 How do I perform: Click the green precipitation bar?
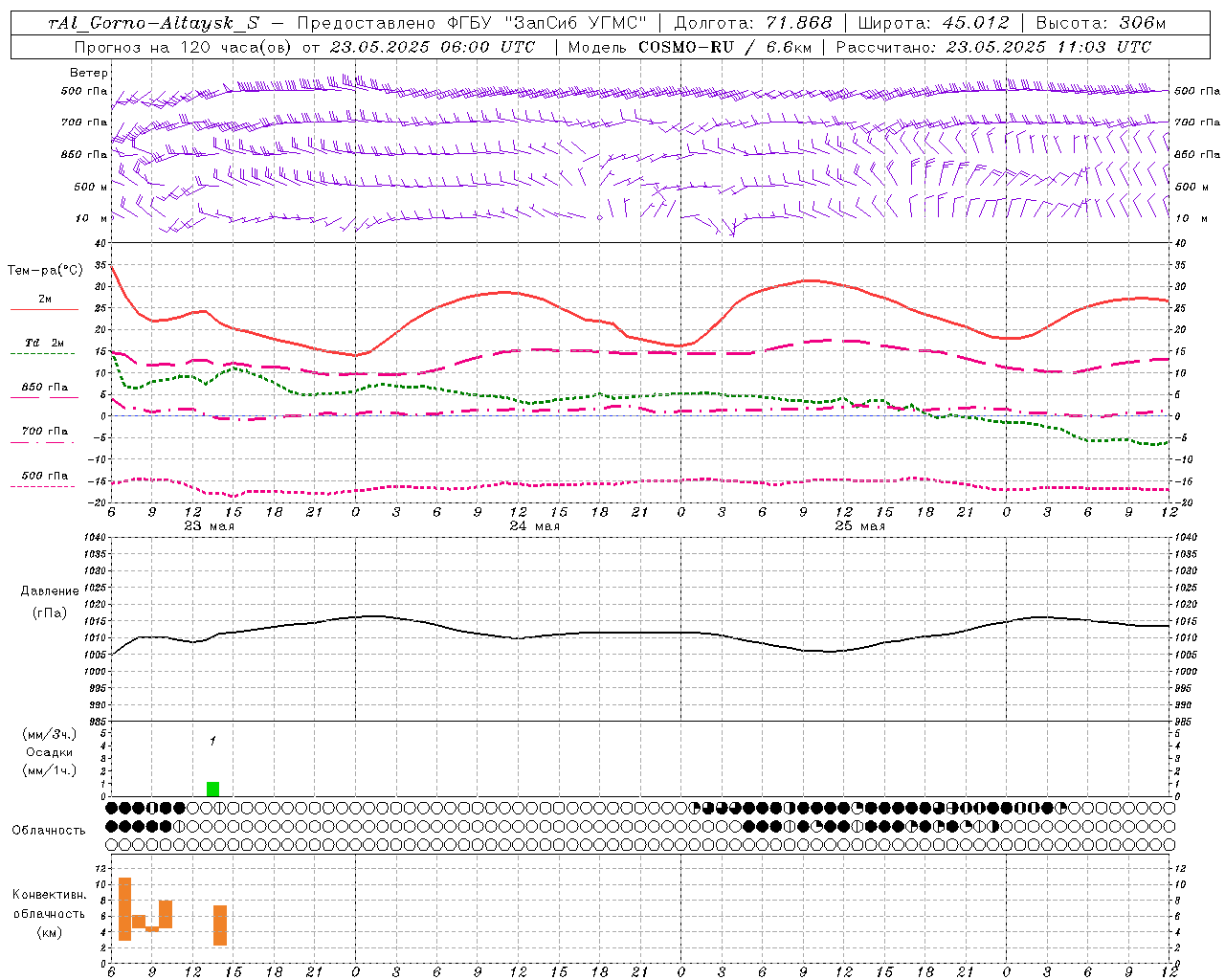(212, 789)
